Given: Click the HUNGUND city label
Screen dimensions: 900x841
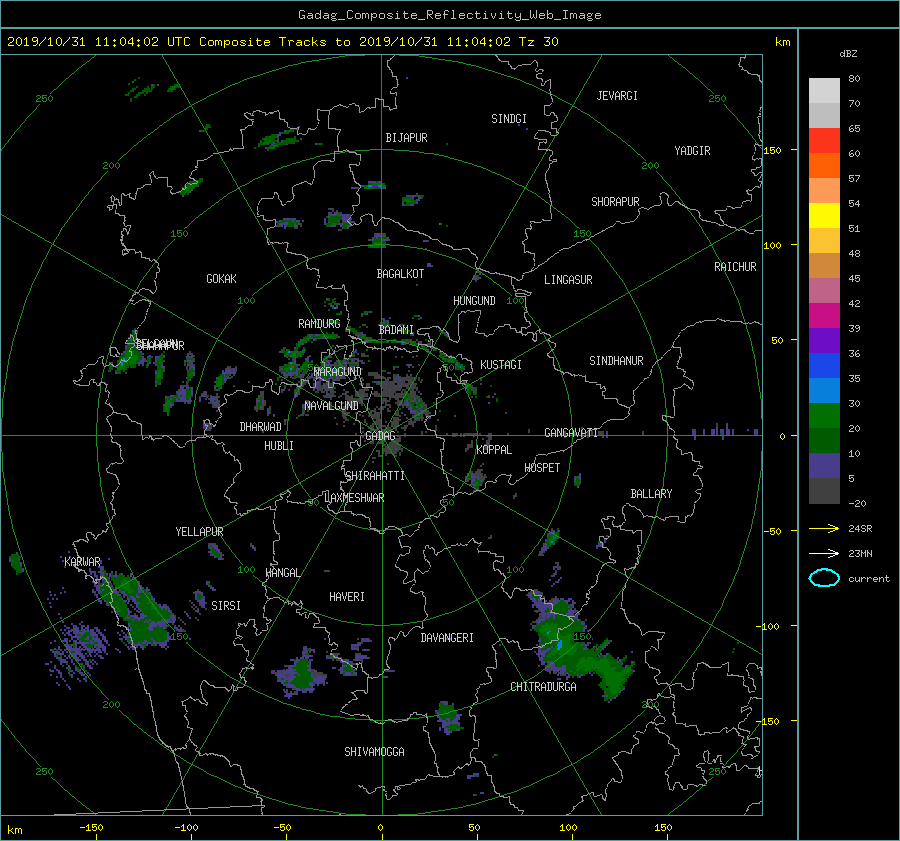Looking at the screenshot, I should (x=474, y=301).
